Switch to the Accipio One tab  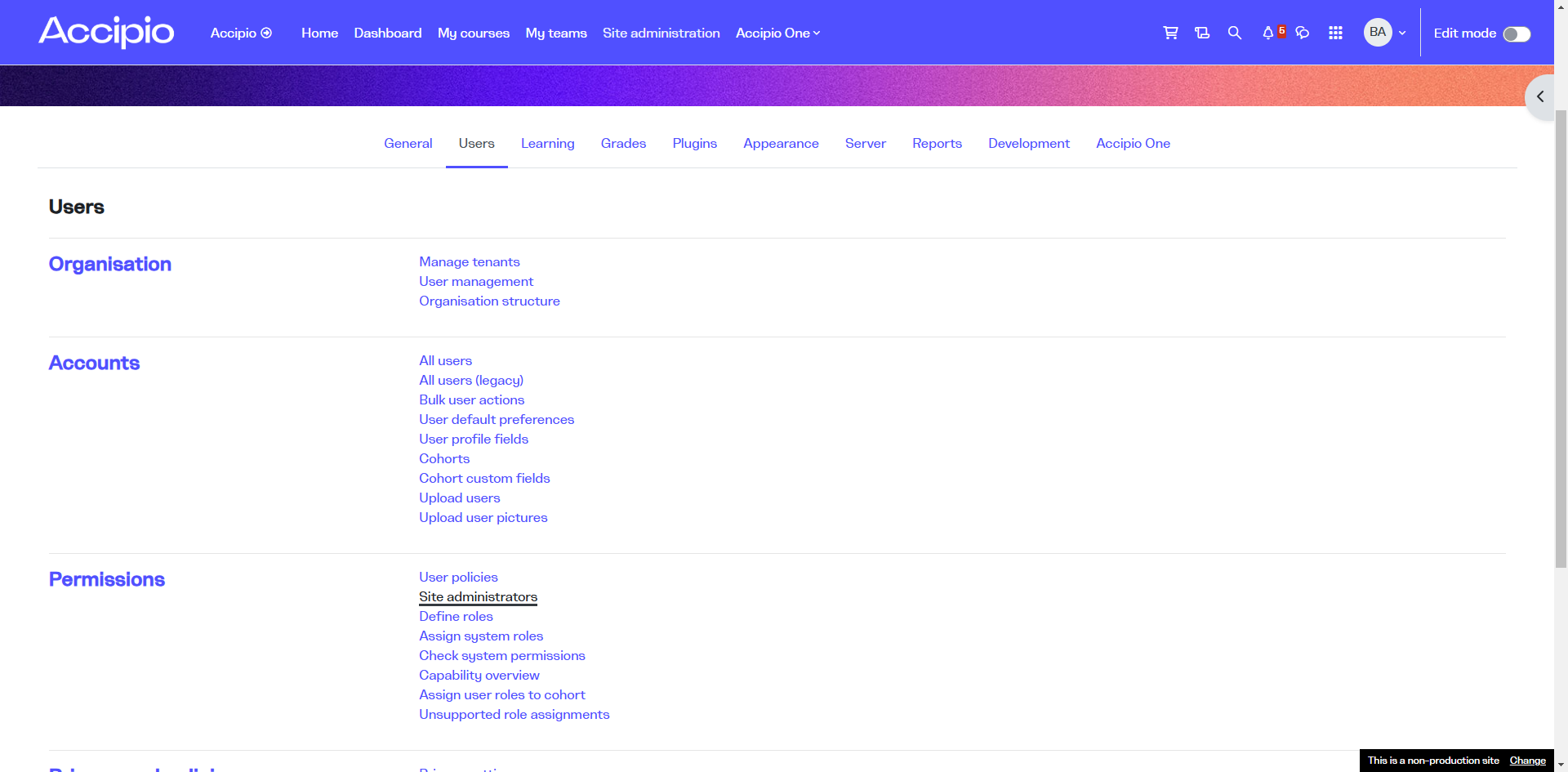point(1134,143)
